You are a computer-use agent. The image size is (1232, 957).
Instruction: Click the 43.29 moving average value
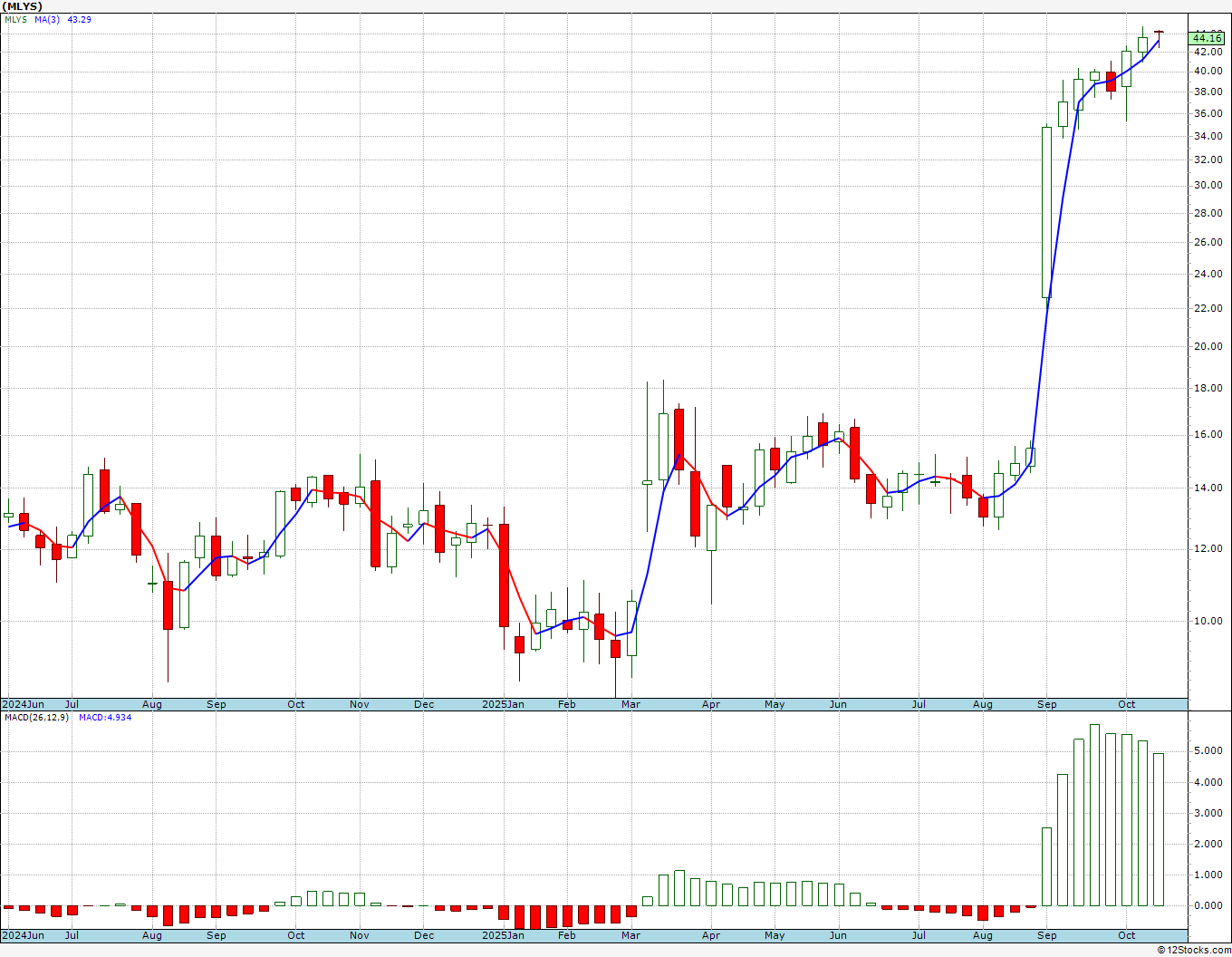click(x=80, y=19)
